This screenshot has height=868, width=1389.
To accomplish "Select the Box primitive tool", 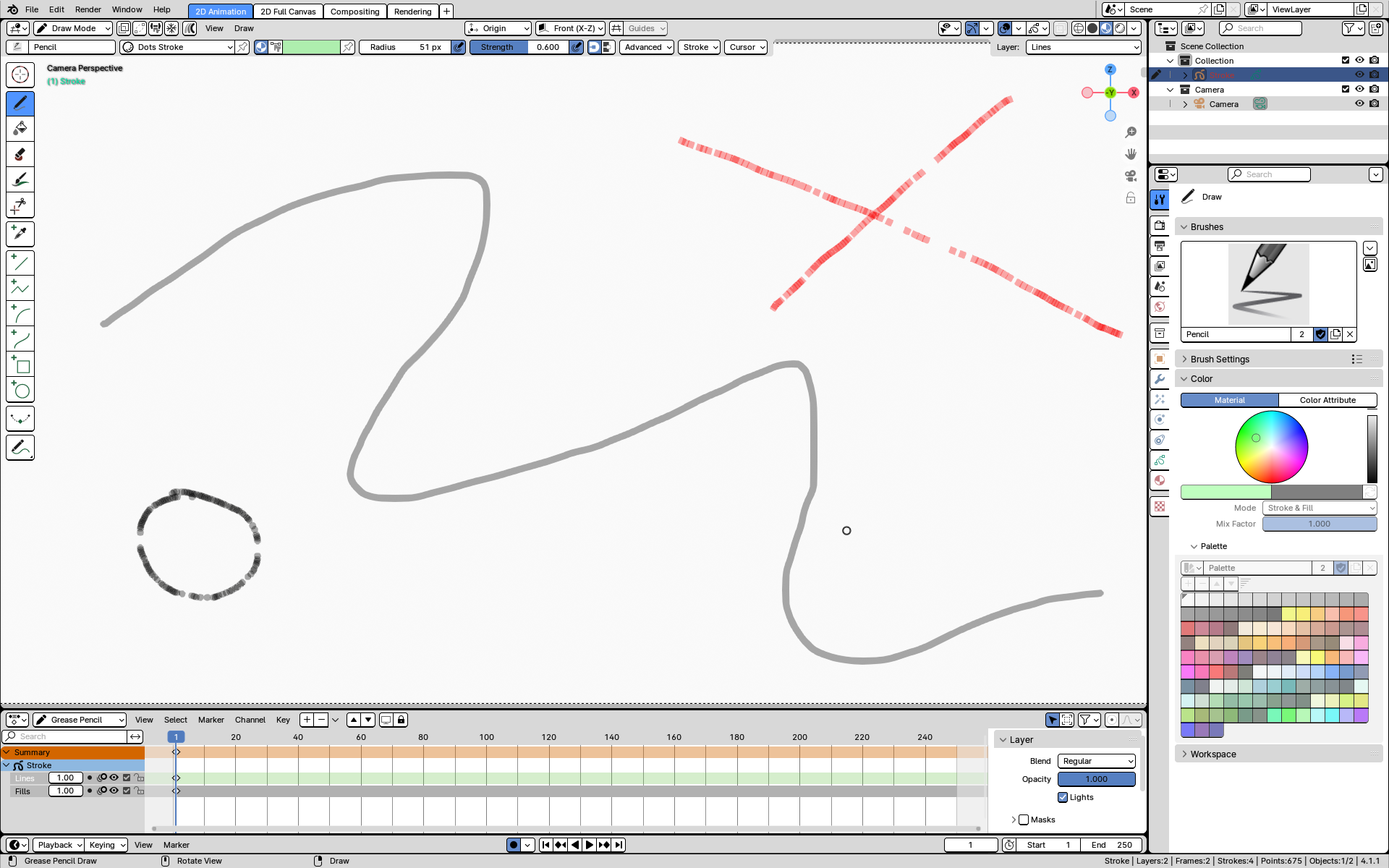I will 20,365.
